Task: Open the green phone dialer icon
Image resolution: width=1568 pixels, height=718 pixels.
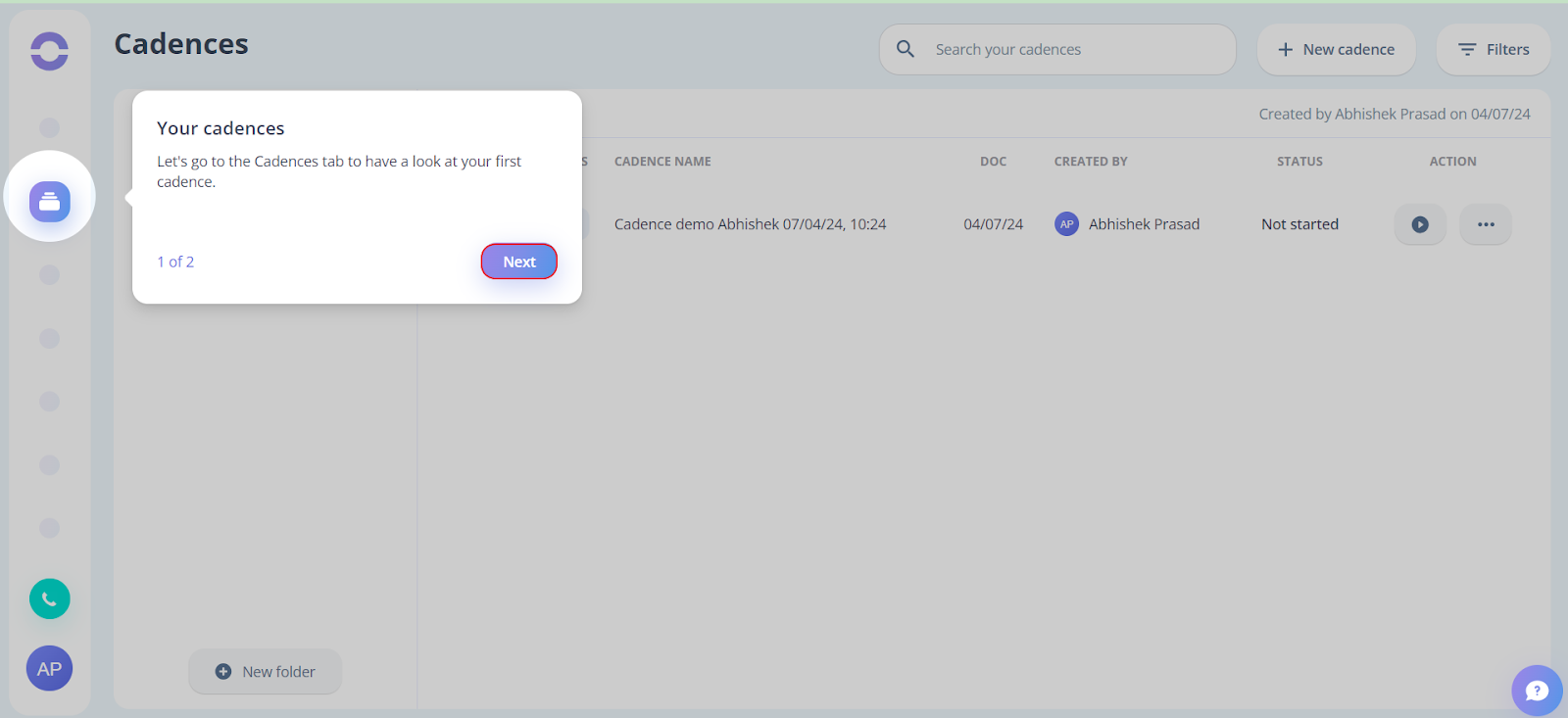Action: (49, 598)
